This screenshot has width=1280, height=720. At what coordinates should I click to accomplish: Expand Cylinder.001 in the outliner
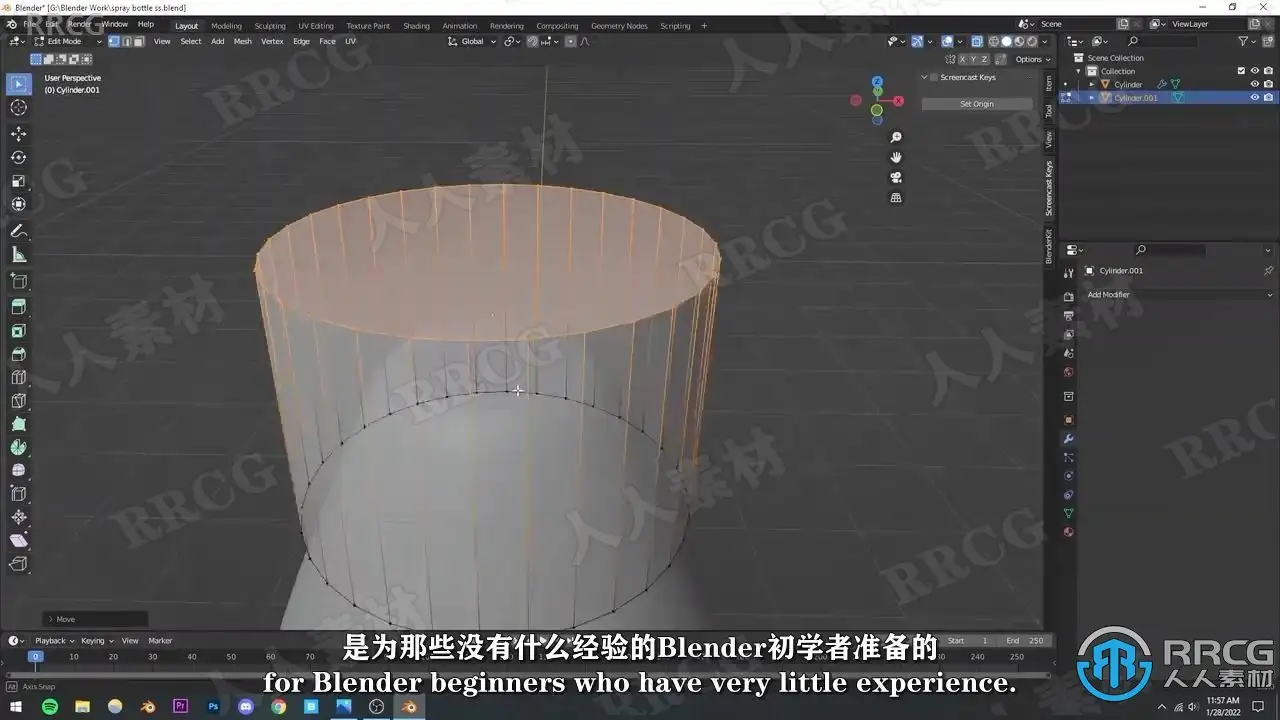[x=1092, y=98]
